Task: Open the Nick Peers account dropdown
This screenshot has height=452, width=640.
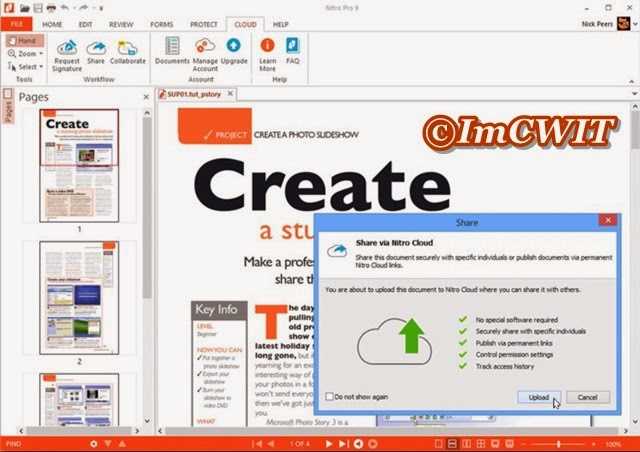Action: coord(635,24)
